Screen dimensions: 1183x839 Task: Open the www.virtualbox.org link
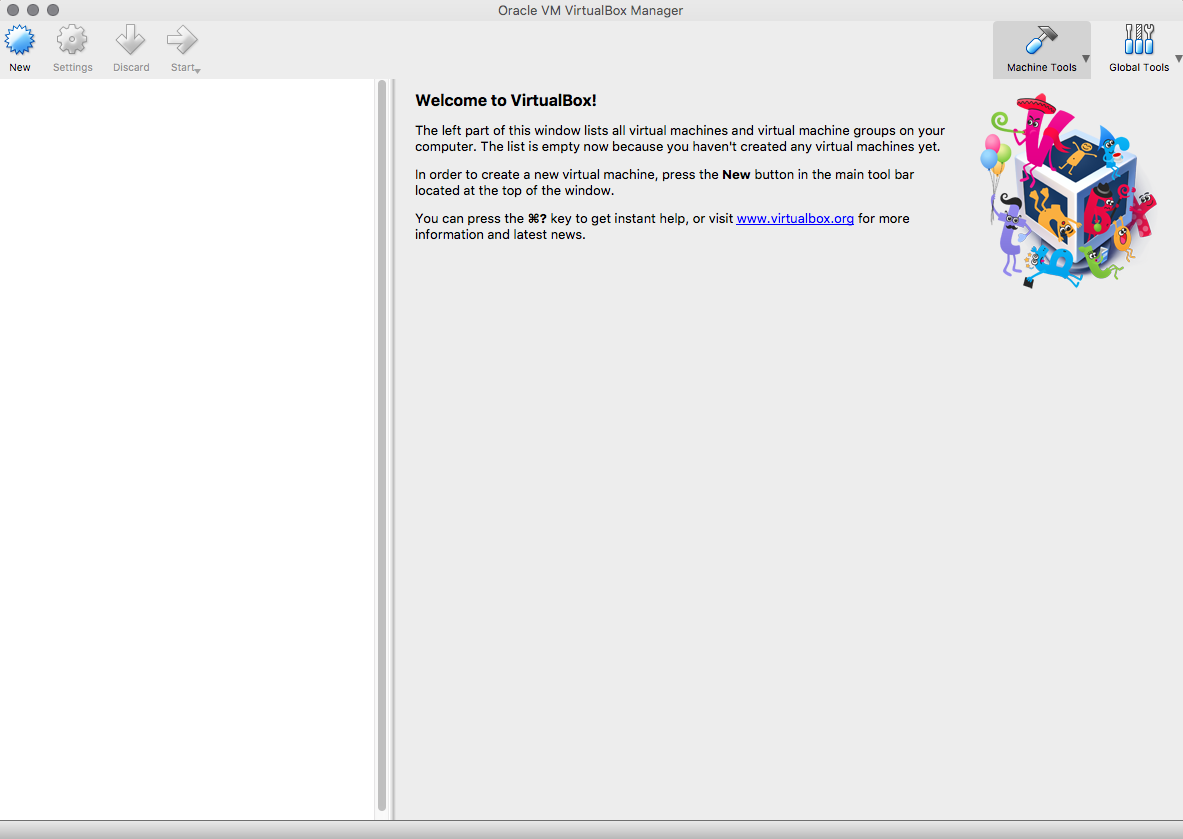(795, 218)
